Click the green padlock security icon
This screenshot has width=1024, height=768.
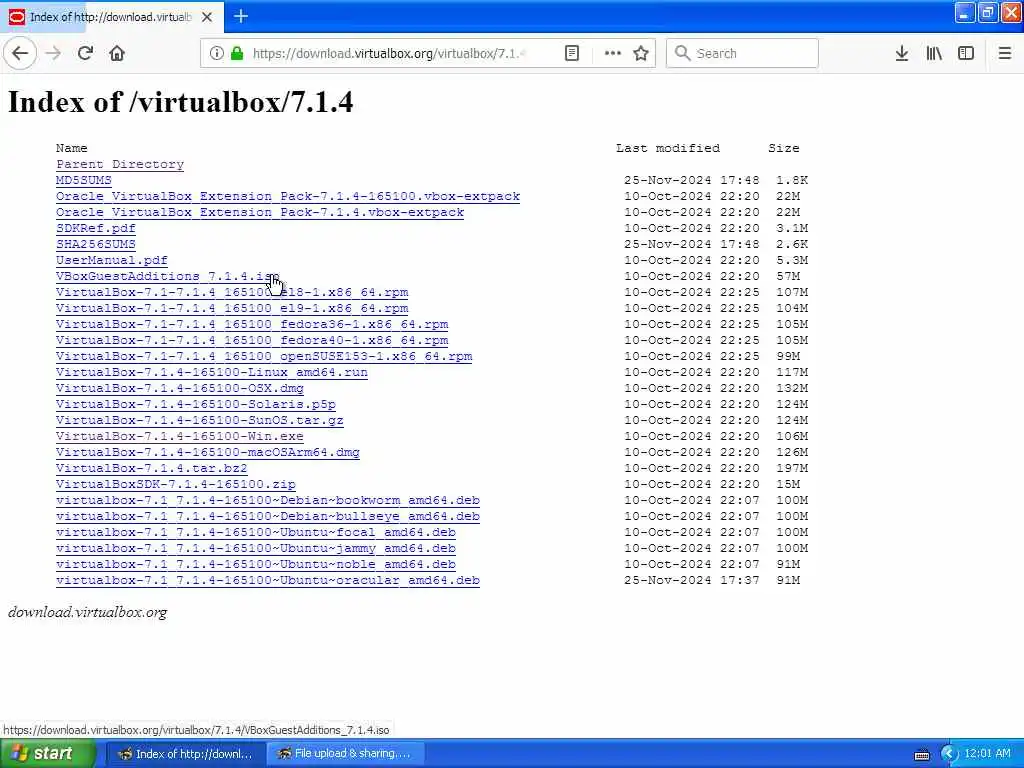237,54
